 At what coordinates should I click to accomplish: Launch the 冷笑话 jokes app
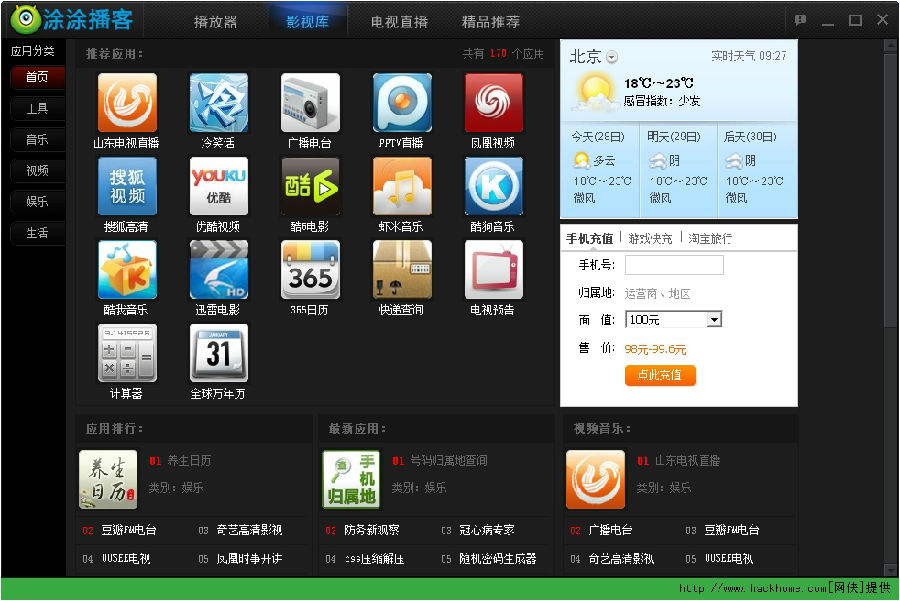click(x=218, y=100)
